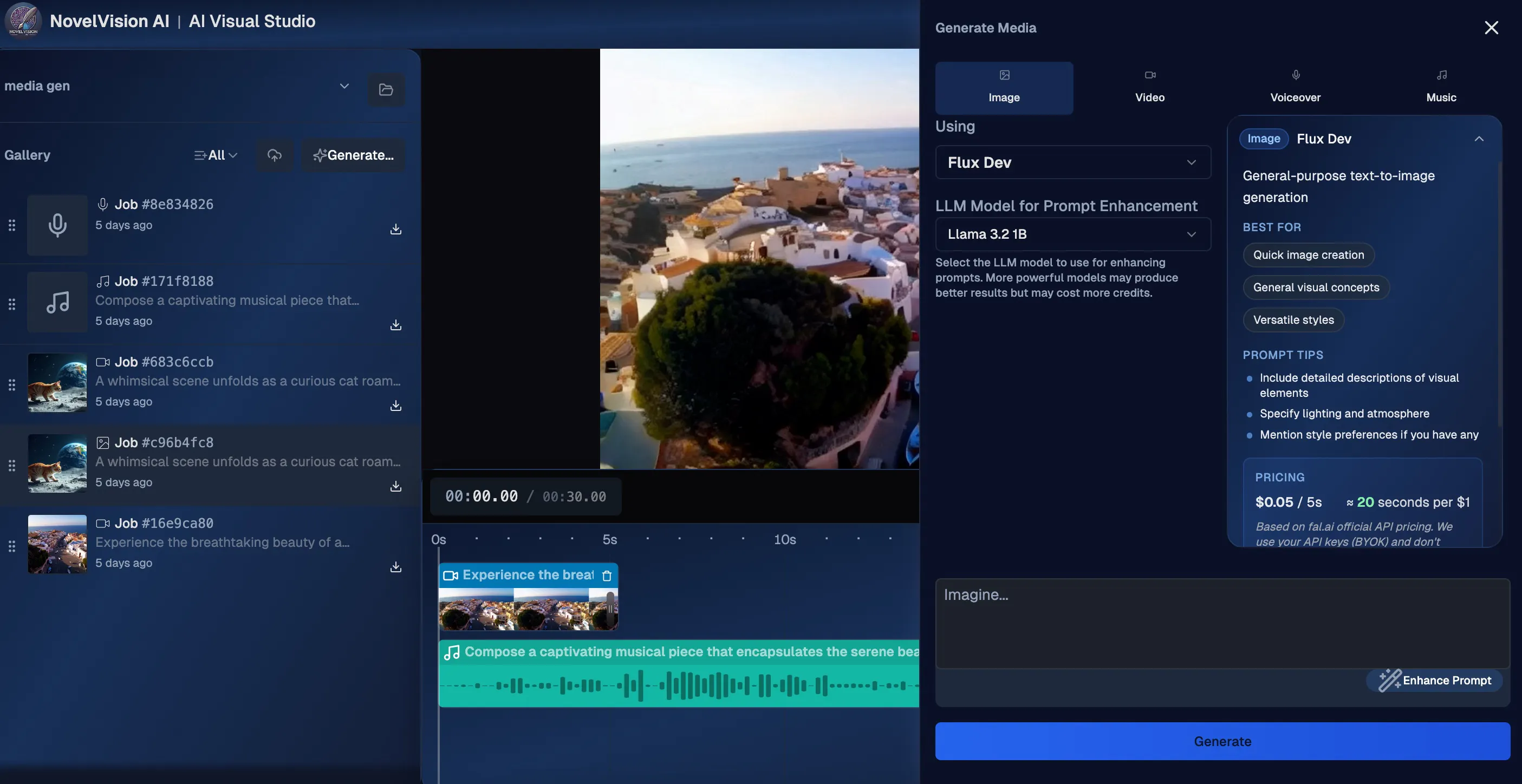Screen dimensions: 1522x784
Task: Click the 'Compose a captivating musical piece that…' description
Action: pos(227,300)
